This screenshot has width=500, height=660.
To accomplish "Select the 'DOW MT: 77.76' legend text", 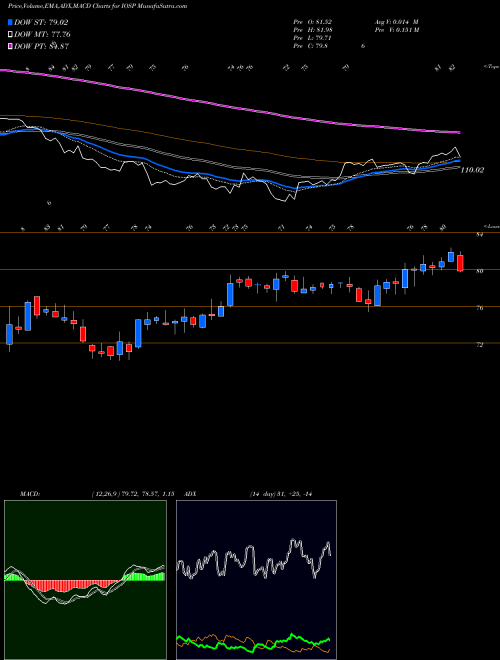I will tap(42, 35).
